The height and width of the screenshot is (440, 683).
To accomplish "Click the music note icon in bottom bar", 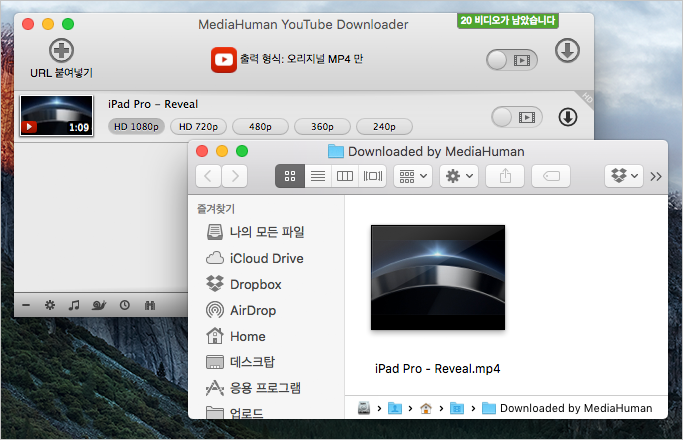I will 74,305.
